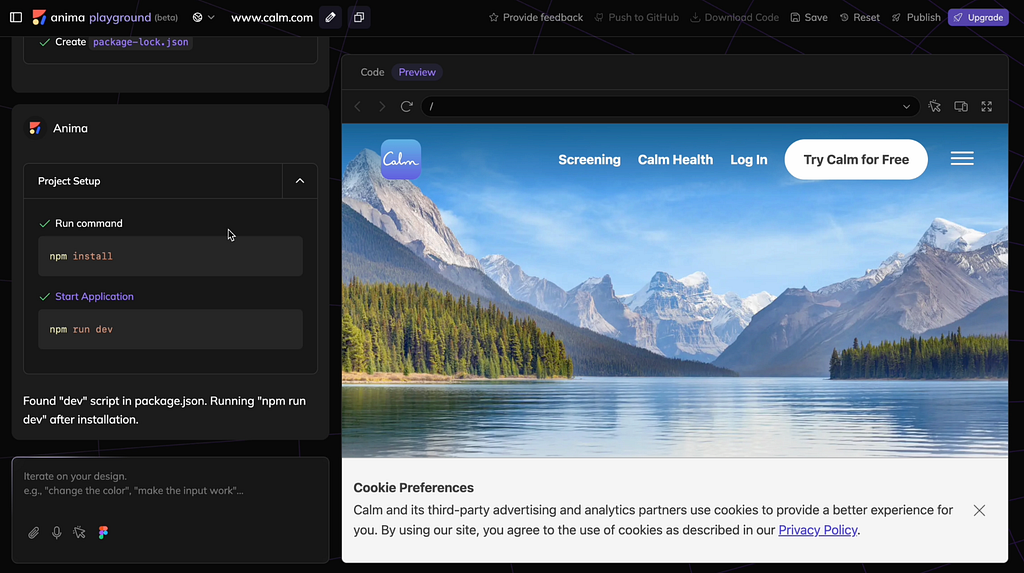This screenshot has width=1024, height=573.
Task: Attach a file with paperclip icon
Action: coord(33,533)
